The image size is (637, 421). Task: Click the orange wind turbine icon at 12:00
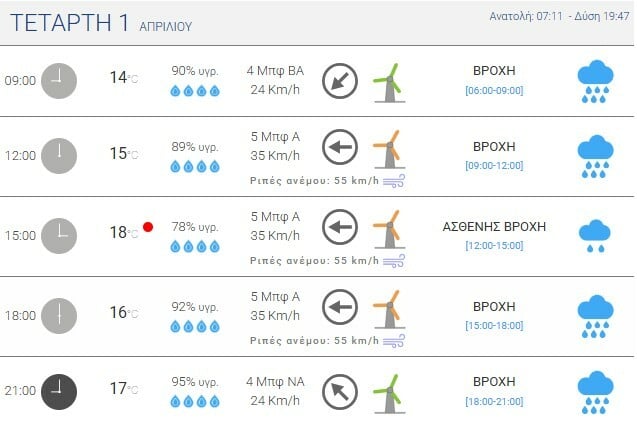[387, 148]
